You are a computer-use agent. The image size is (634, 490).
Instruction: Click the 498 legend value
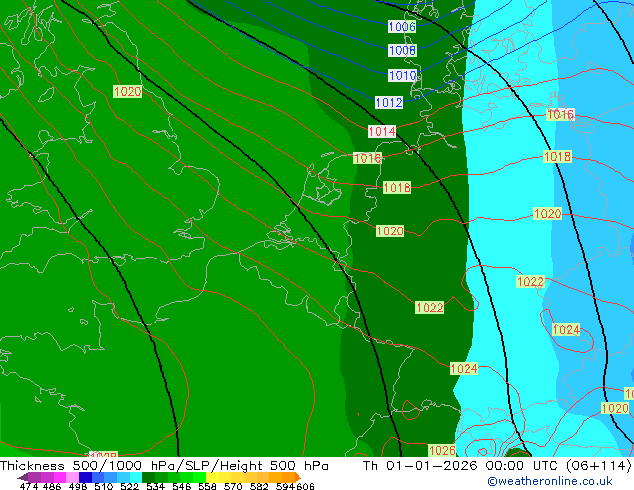78,486
